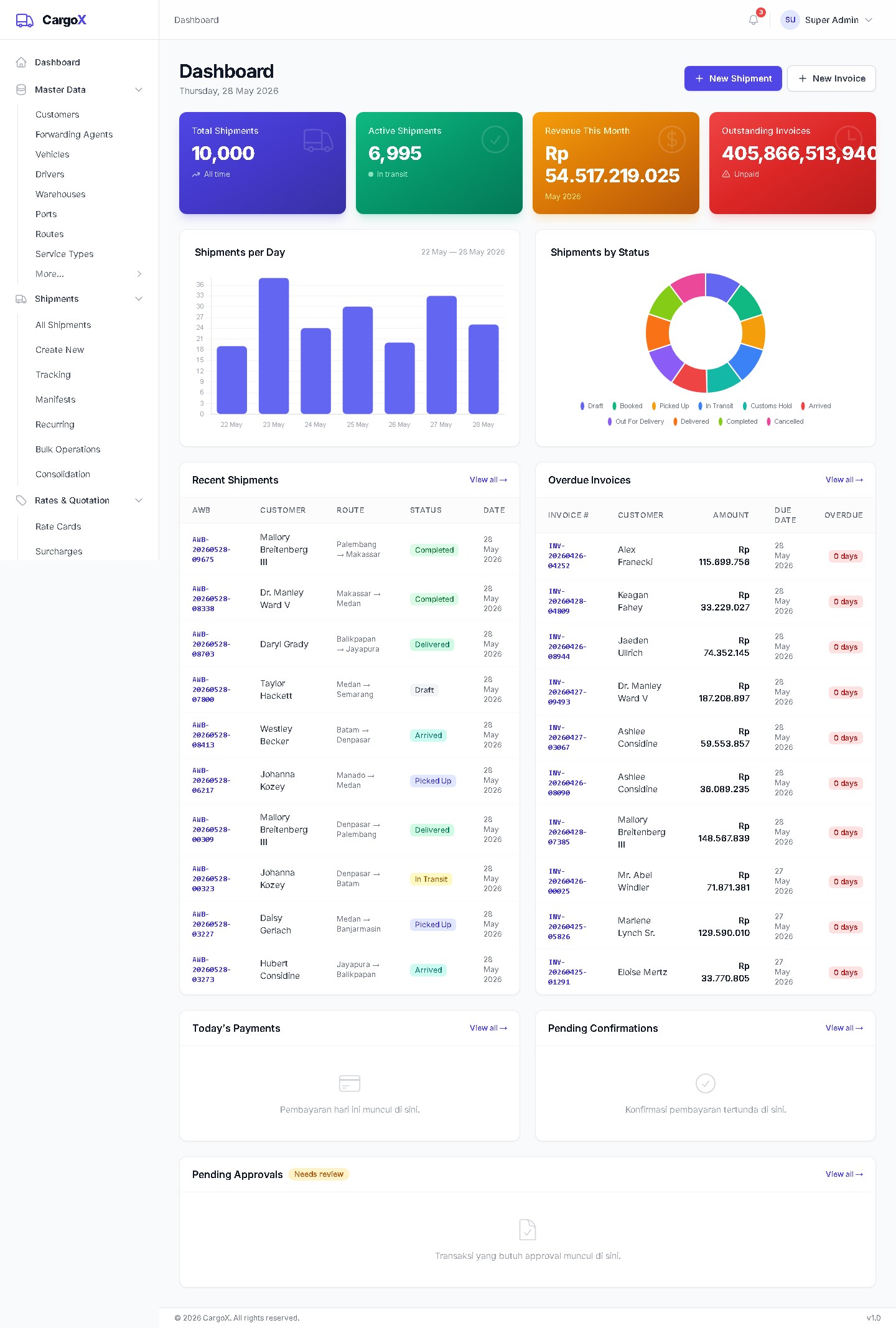Click the New Invoice button

pyautogui.click(x=831, y=78)
